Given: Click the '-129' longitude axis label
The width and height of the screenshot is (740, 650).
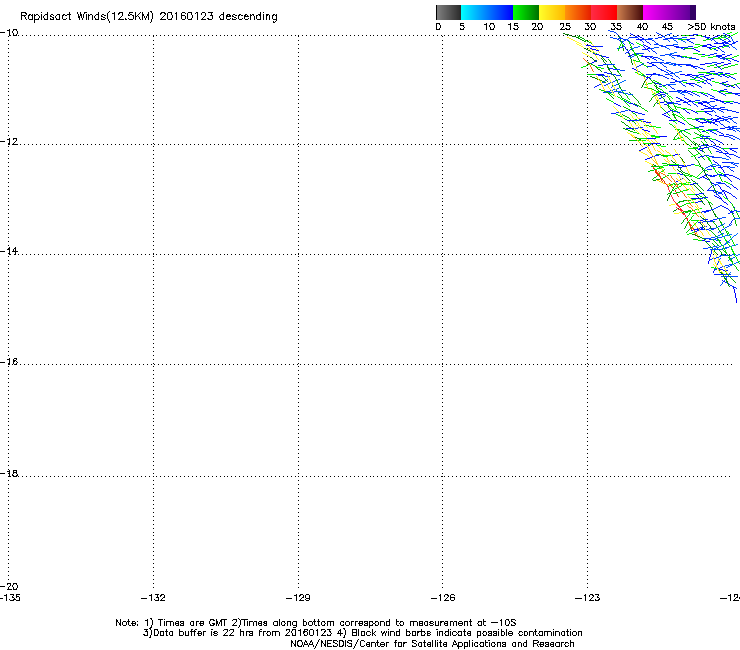Looking at the screenshot, I should coord(298,598).
